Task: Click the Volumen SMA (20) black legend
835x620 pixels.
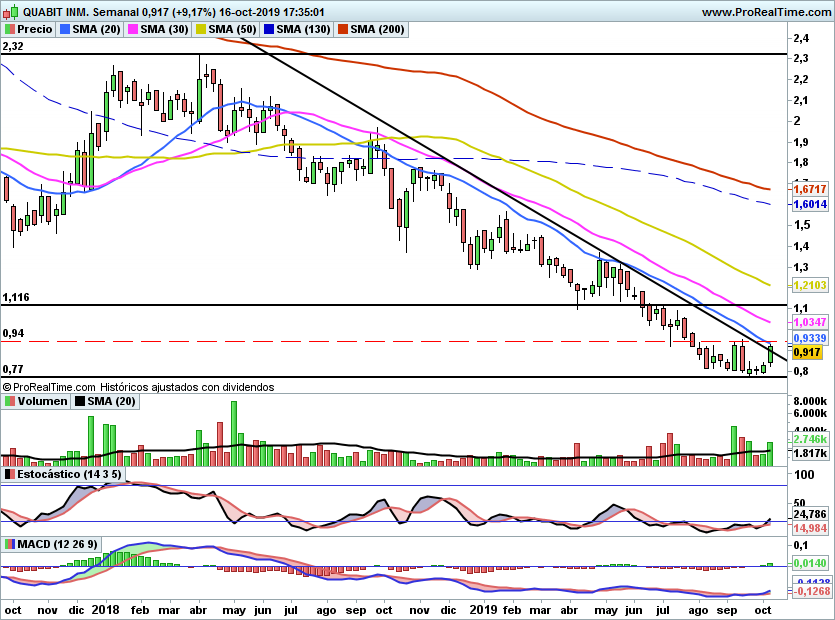Action: point(105,401)
